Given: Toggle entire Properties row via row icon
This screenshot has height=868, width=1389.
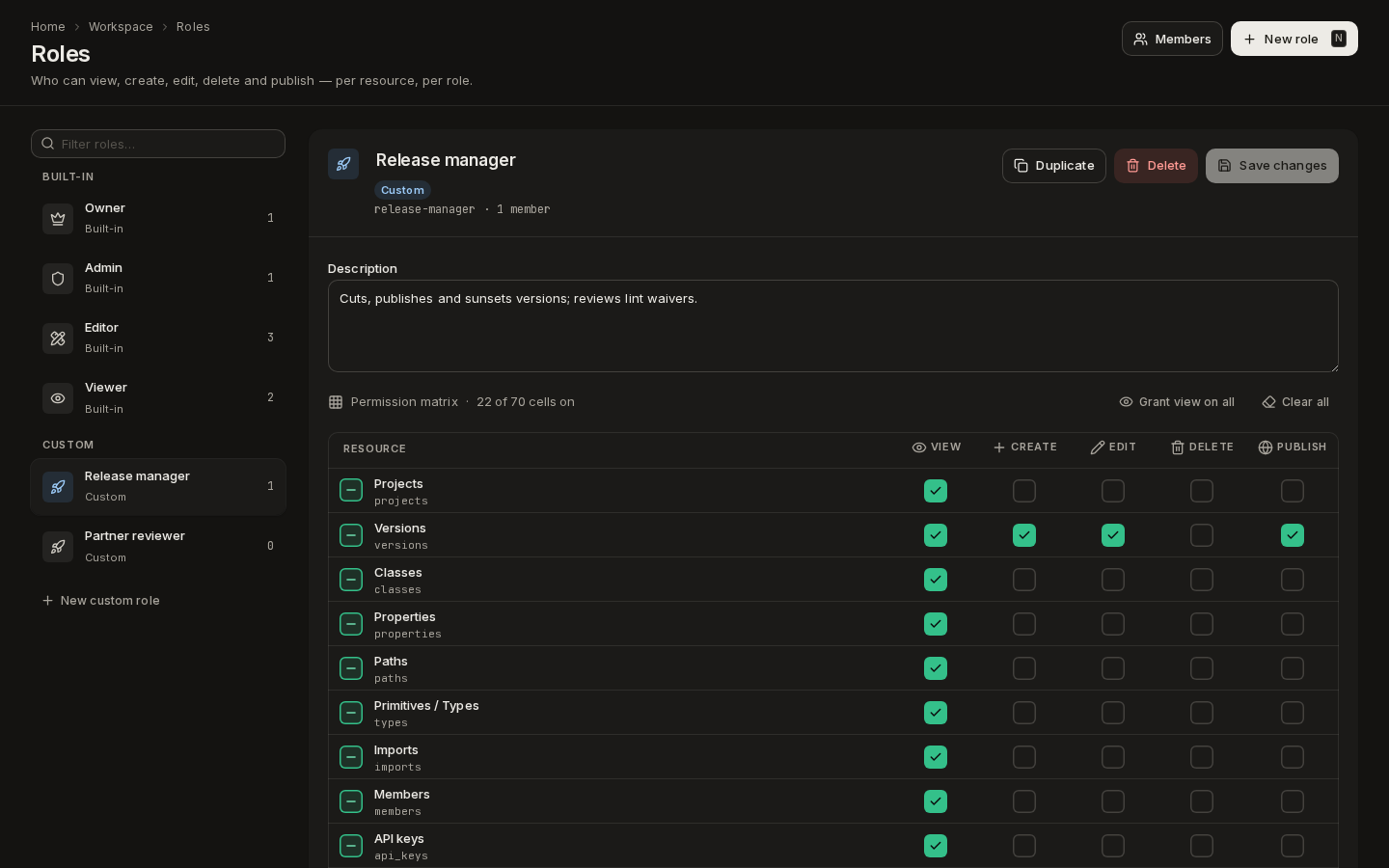Looking at the screenshot, I should pyautogui.click(x=351, y=624).
